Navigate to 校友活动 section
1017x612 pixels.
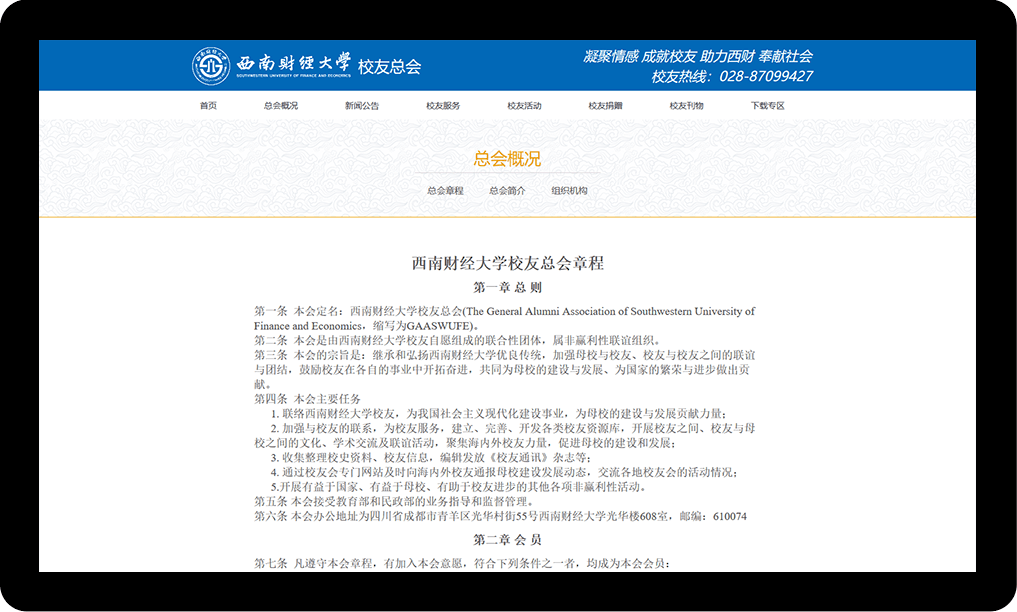click(x=524, y=106)
